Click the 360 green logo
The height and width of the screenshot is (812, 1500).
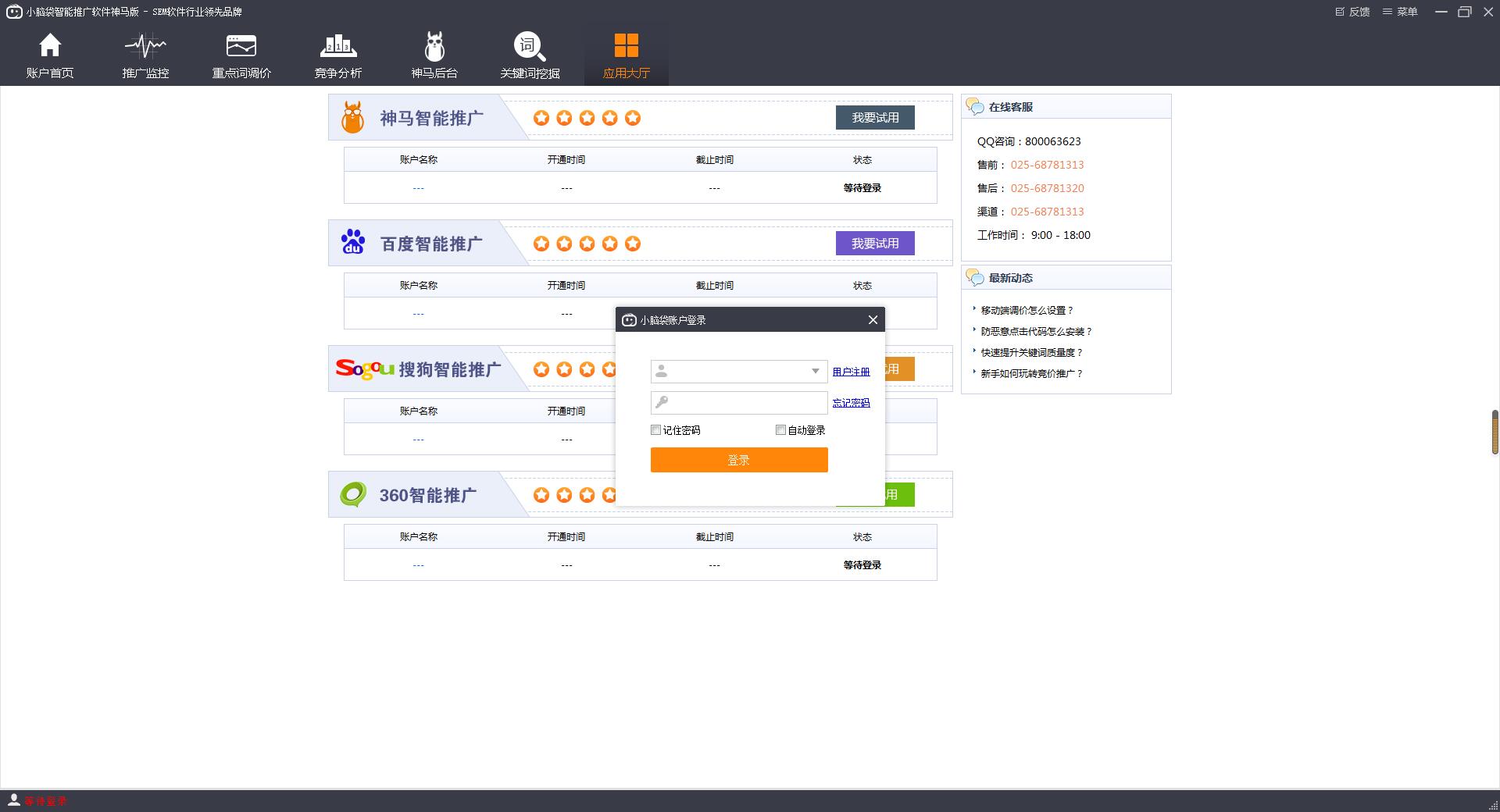(353, 494)
